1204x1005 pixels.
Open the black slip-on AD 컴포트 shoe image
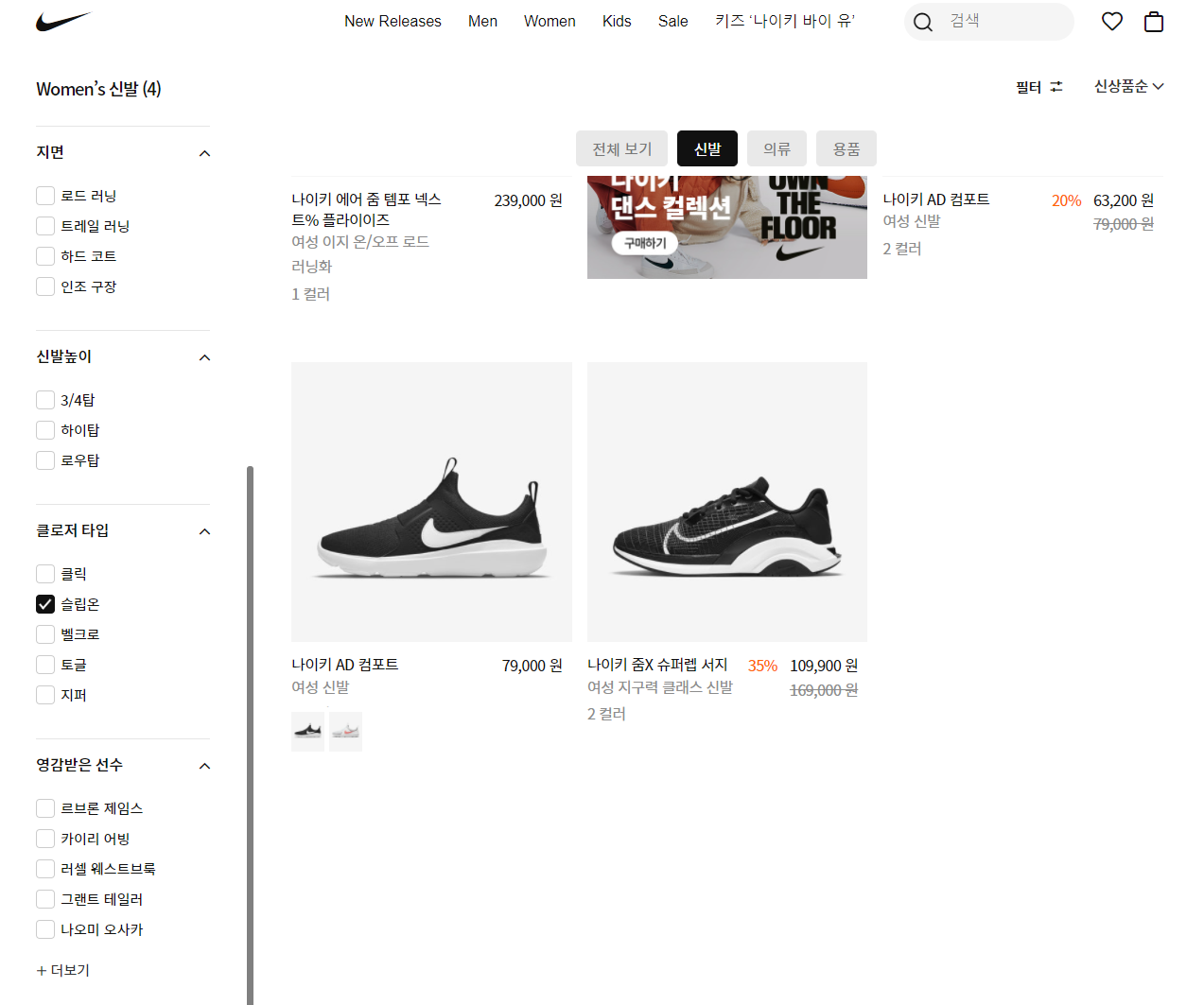pos(431,502)
